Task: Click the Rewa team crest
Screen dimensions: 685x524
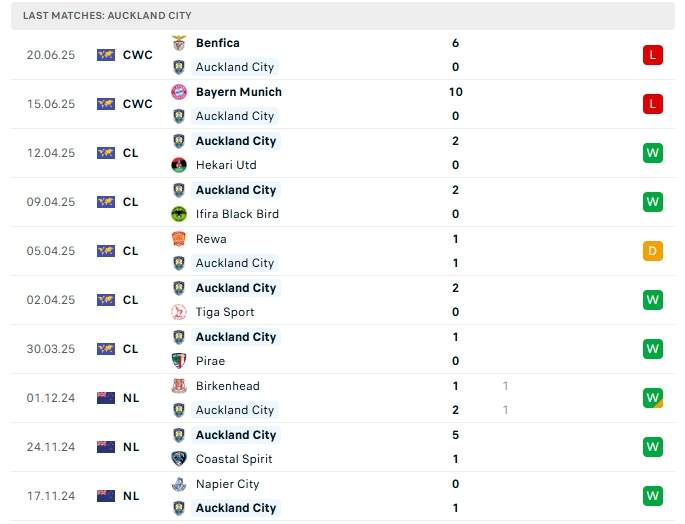Action: 179,239
